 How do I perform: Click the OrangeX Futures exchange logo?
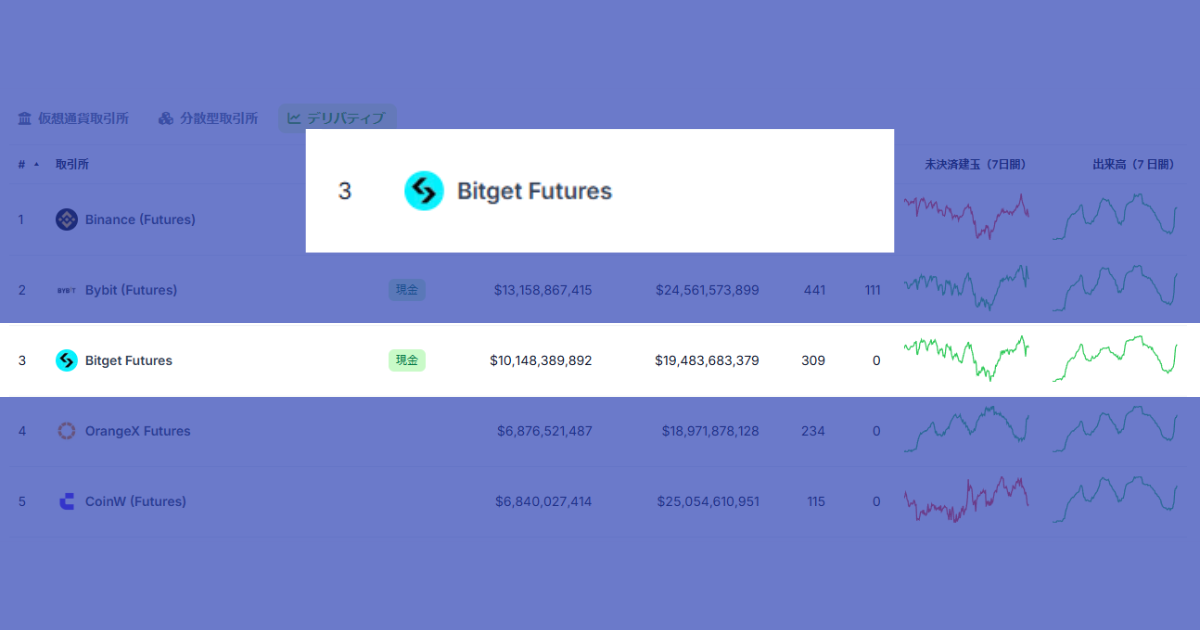click(66, 430)
